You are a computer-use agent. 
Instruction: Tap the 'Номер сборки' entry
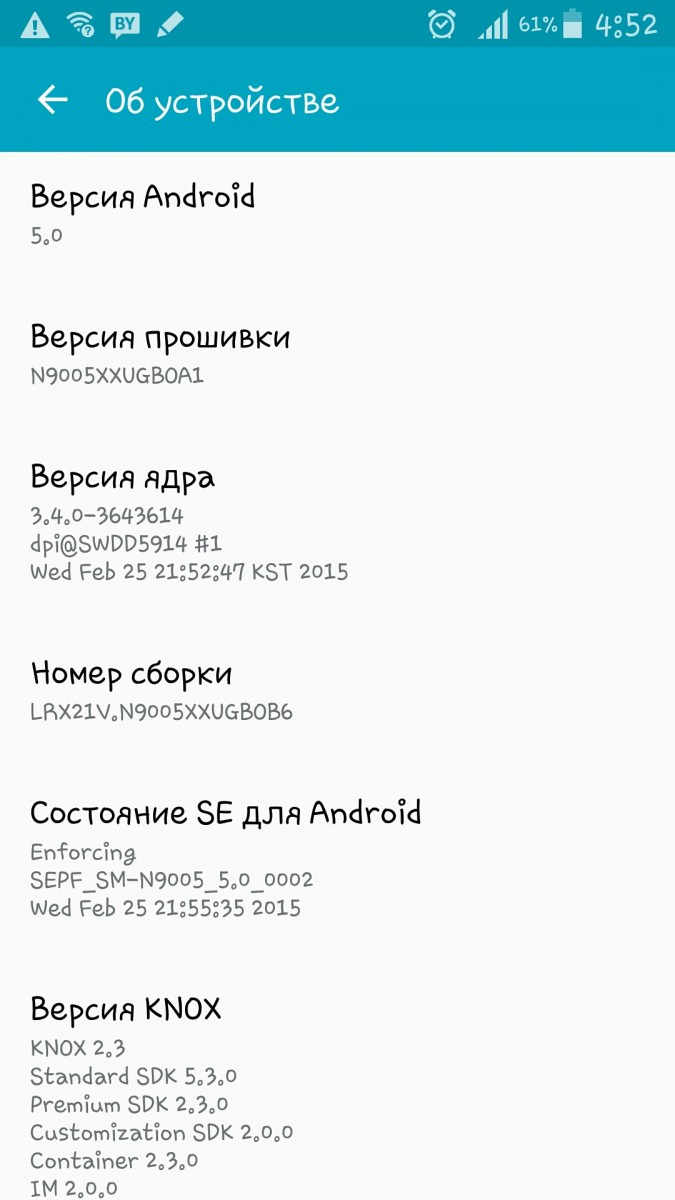[x=337, y=692]
